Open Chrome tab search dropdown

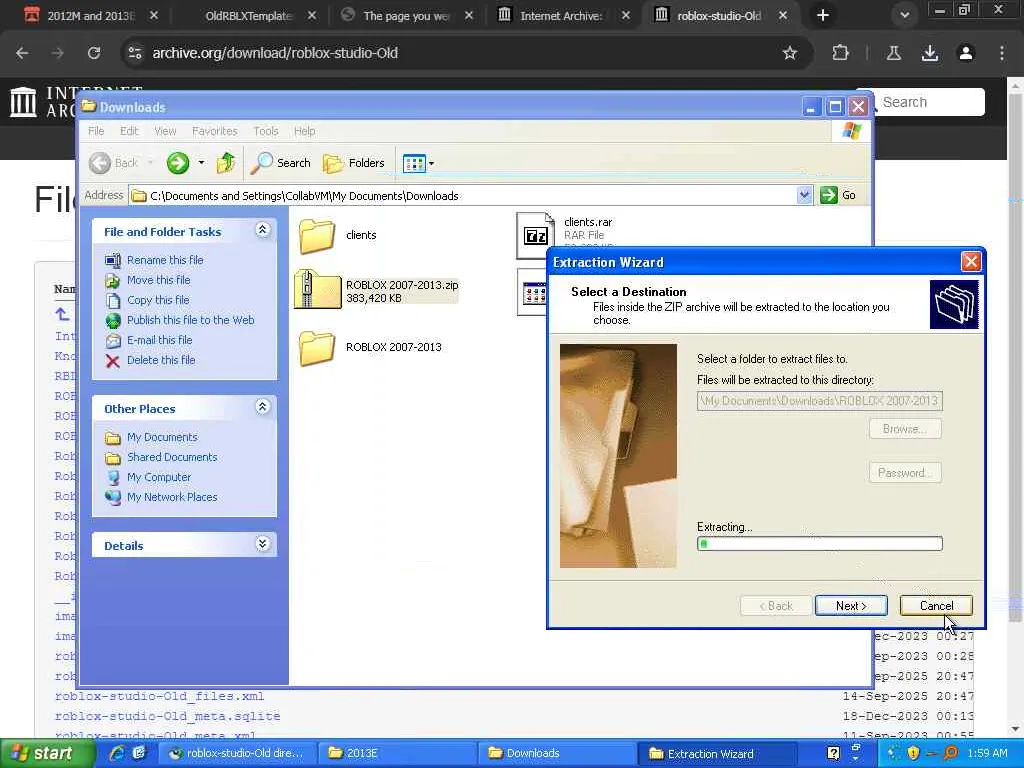[904, 15]
